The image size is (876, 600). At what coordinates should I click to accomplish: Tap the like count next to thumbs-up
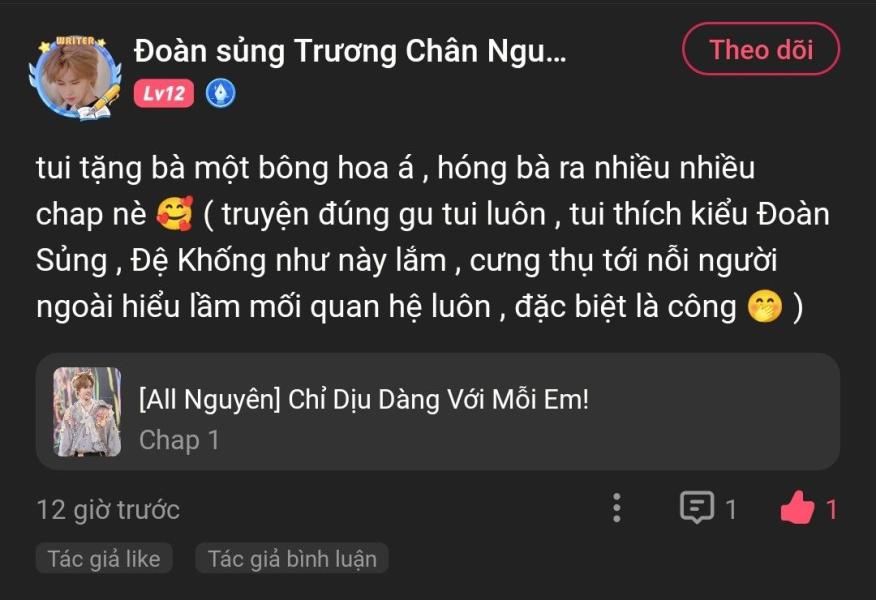click(x=831, y=509)
